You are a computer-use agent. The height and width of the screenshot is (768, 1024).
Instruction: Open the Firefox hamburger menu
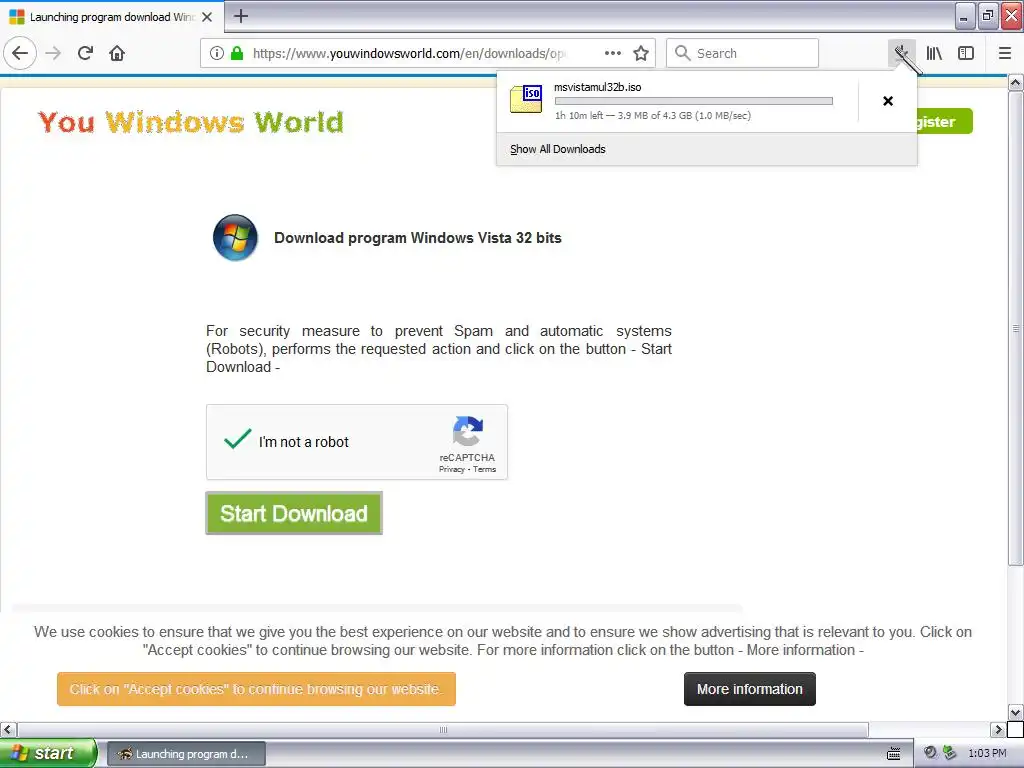click(x=1005, y=53)
